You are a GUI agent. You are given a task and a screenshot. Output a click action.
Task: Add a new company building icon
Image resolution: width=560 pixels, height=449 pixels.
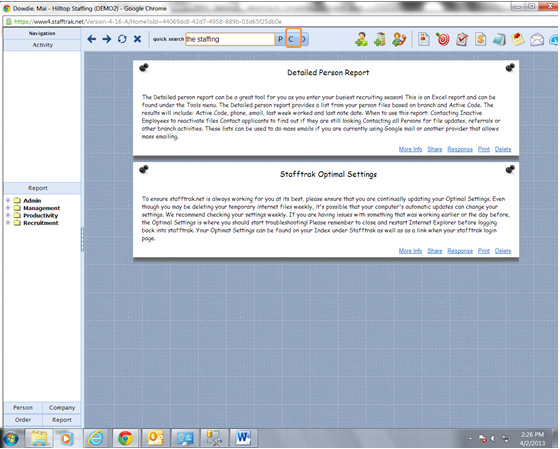tap(380, 39)
